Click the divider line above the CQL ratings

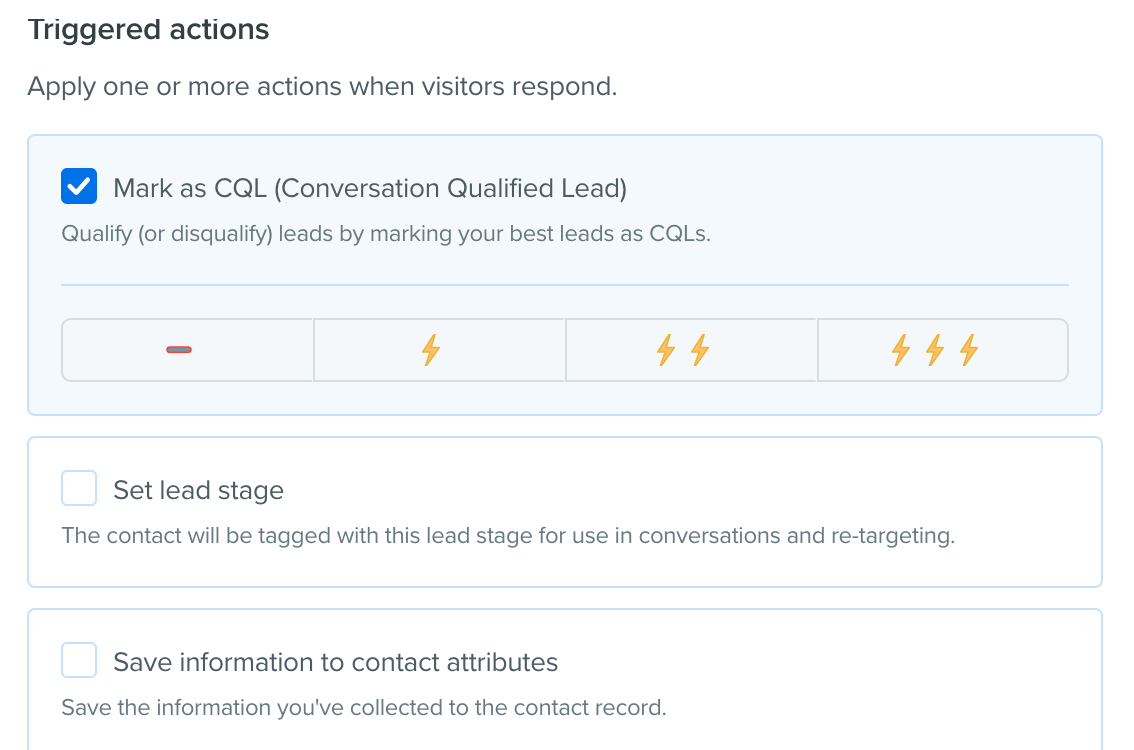point(565,285)
